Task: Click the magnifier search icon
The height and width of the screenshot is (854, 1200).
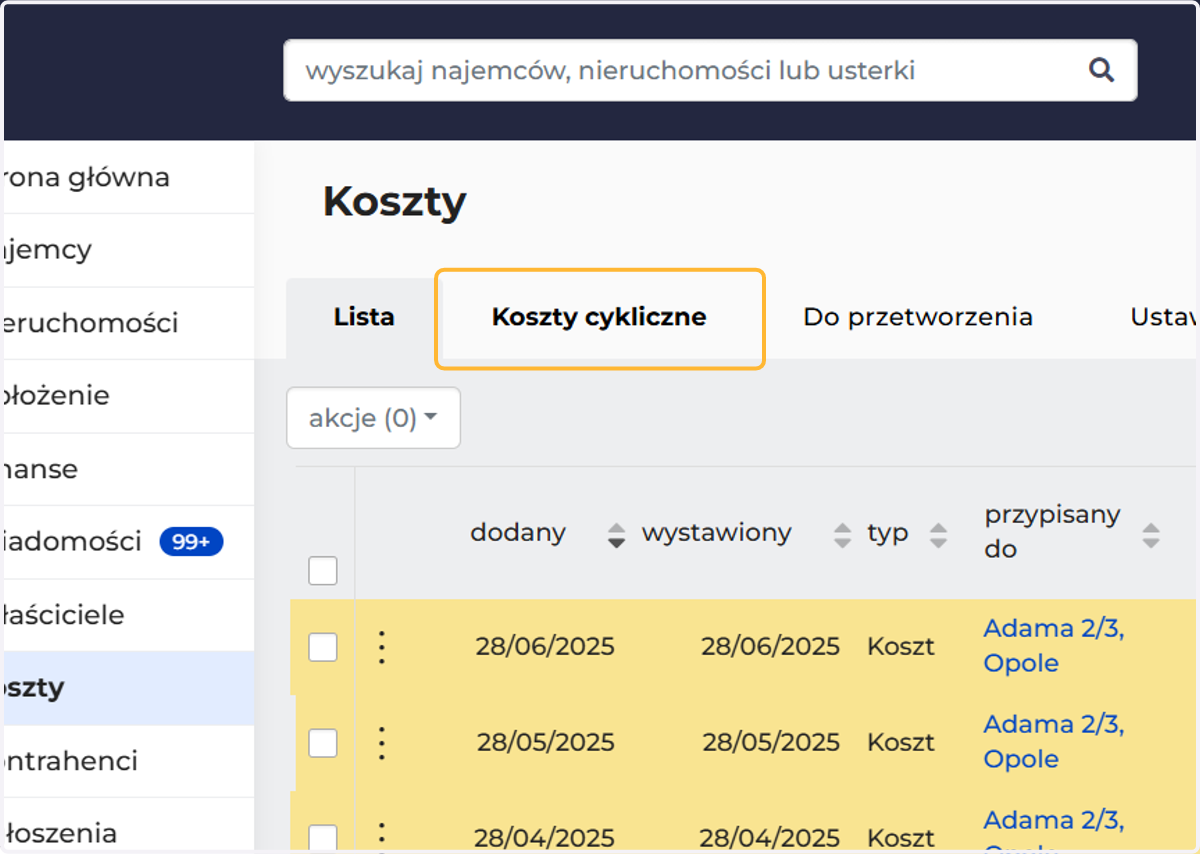Action: pyautogui.click(x=1101, y=70)
